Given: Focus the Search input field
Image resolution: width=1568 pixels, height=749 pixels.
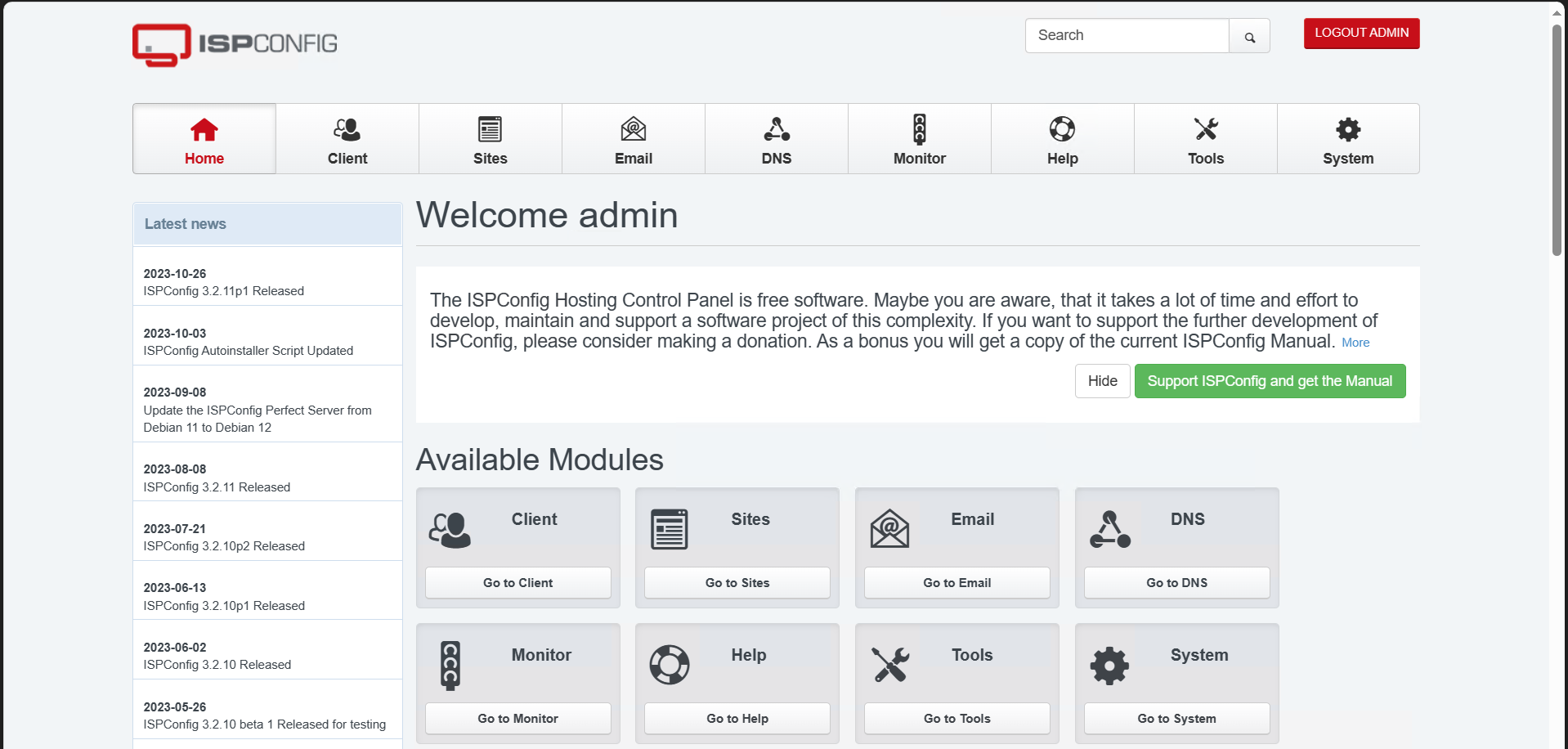Looking at the screenshot, I should [x=1127, y=36].
